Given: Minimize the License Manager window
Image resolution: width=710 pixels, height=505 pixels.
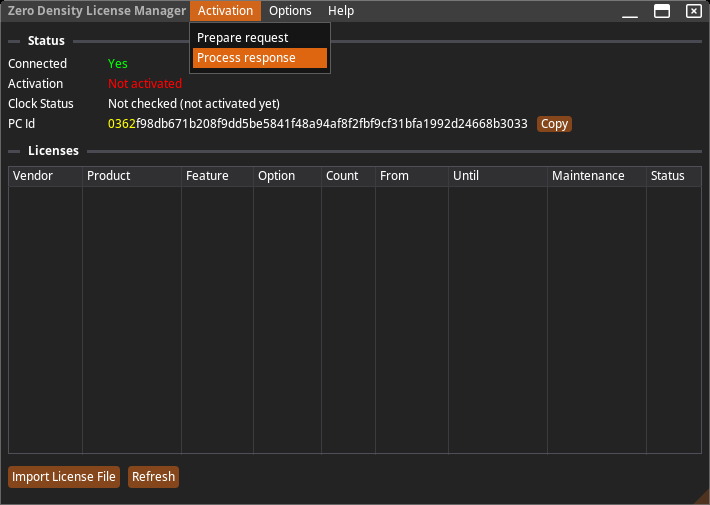Looking at the screenshot, I should pyautogui.click(x=629, y=12).
